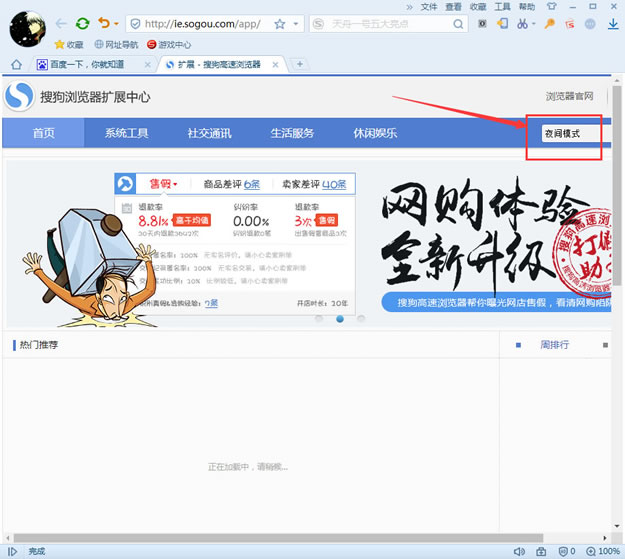
Task: Open the downloads arrow icon
Action: [x=613, y=24]
